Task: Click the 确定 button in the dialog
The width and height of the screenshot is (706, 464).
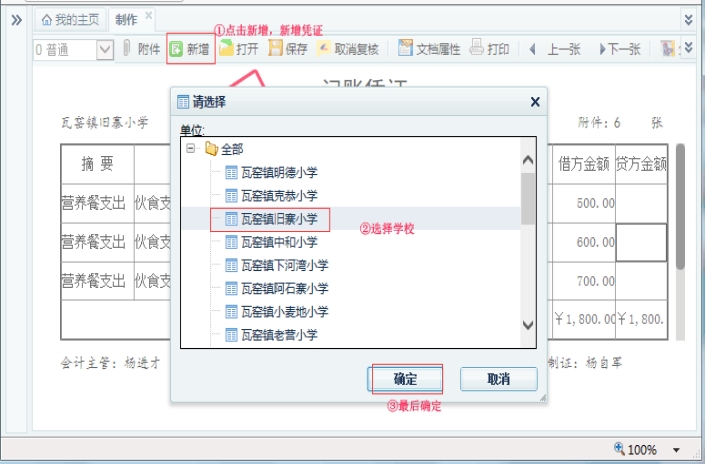Action: click(405, 379)
